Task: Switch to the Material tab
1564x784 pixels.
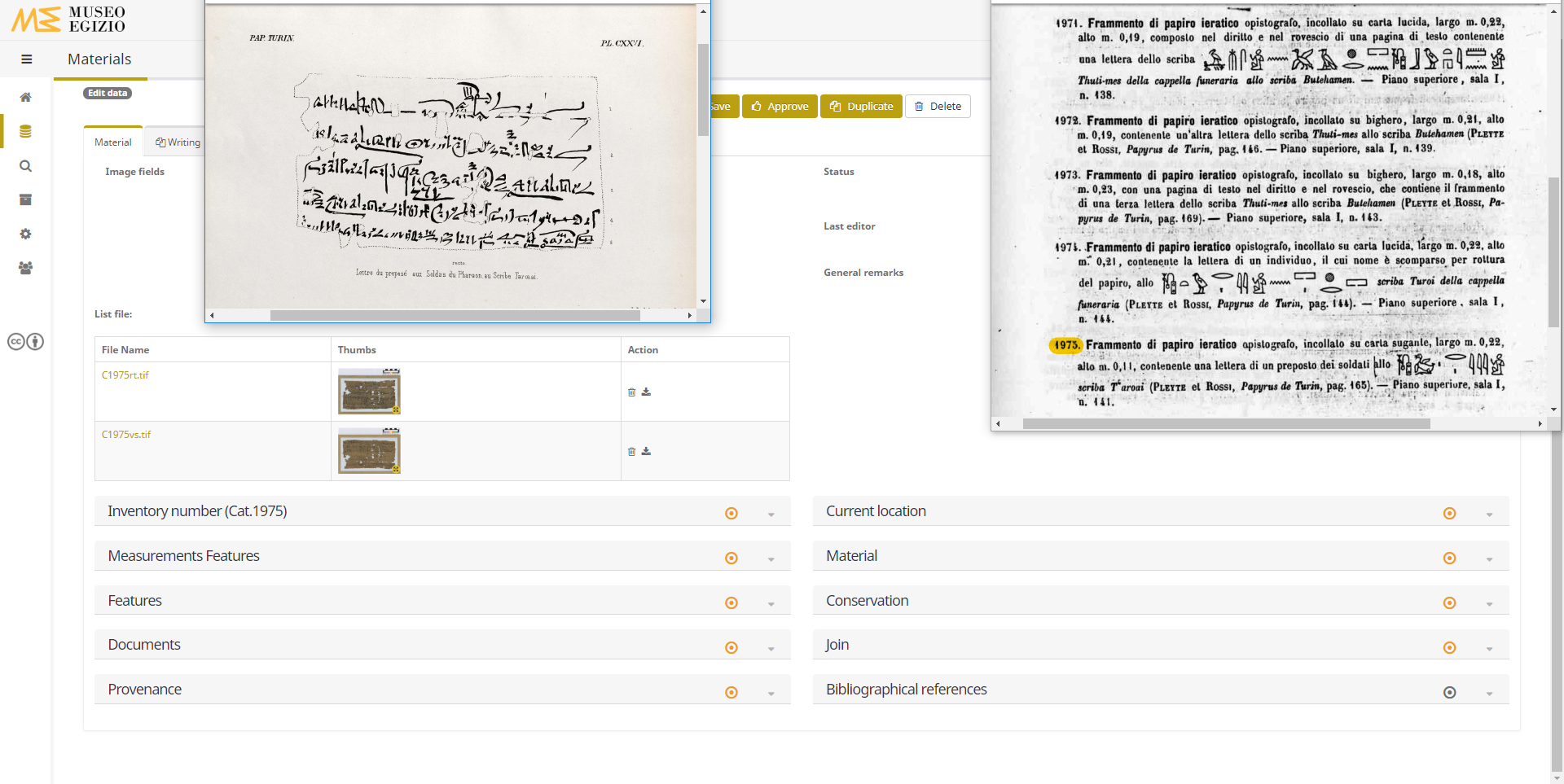Action: (113, 142)
